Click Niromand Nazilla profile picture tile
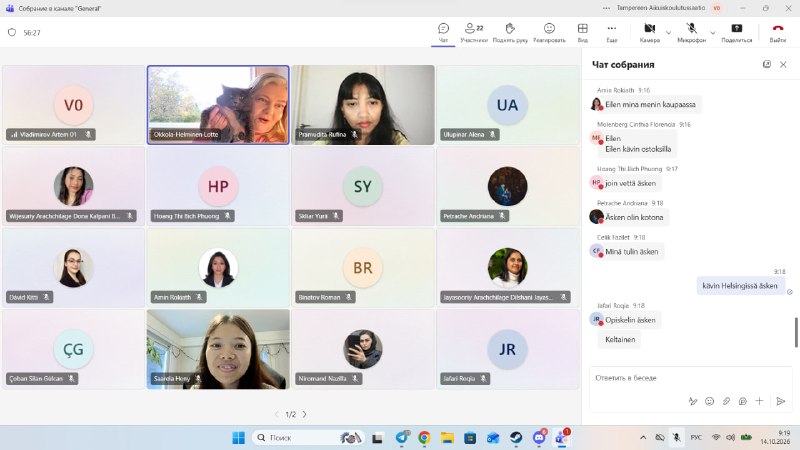Image resolution: width=800 pixels, height=450 pixels. click(362, 349)
